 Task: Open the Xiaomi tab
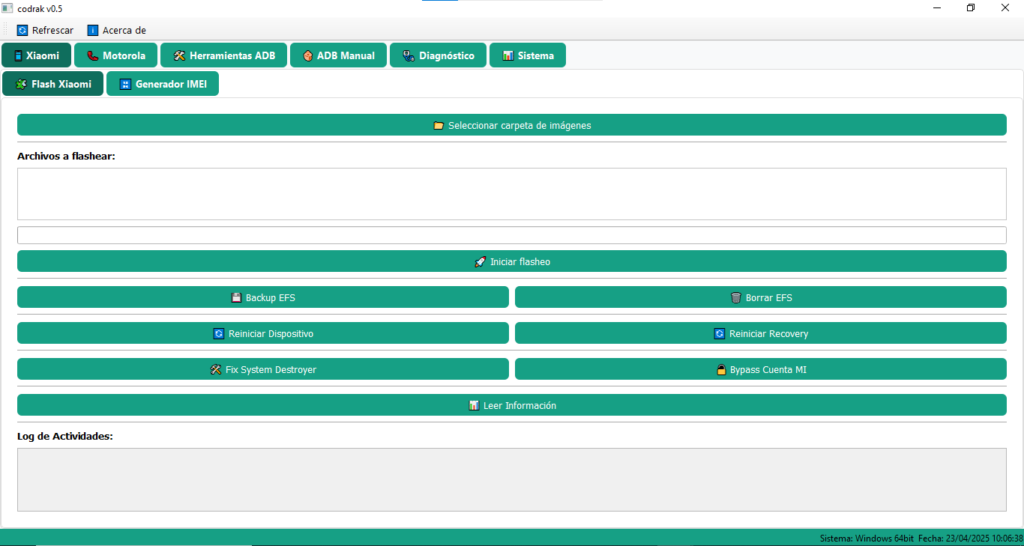pos(37,56)
